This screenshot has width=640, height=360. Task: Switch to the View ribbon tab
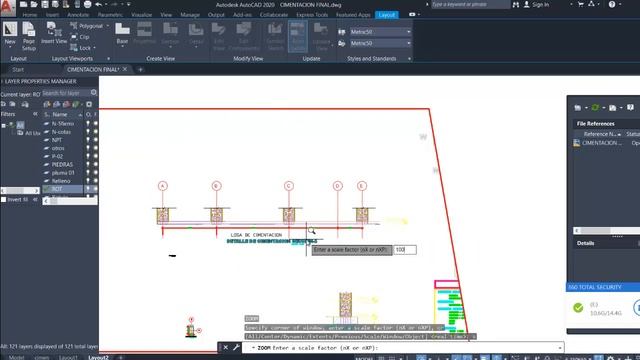(166, 15)
